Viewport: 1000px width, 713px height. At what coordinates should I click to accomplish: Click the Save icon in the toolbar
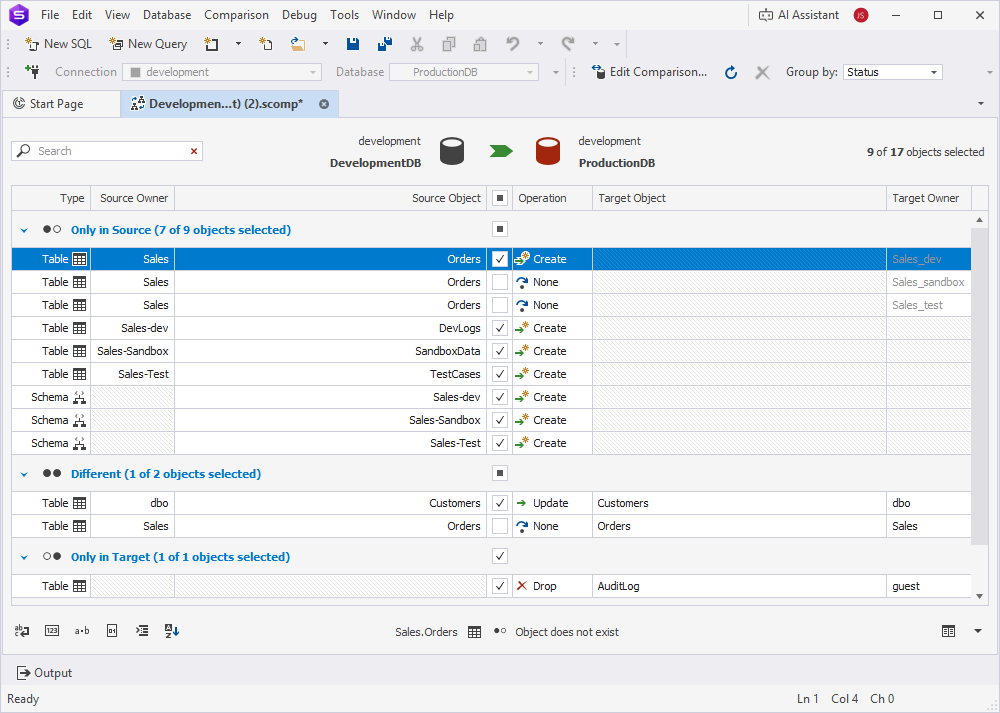pyautogui.click(x=352, y=44)
